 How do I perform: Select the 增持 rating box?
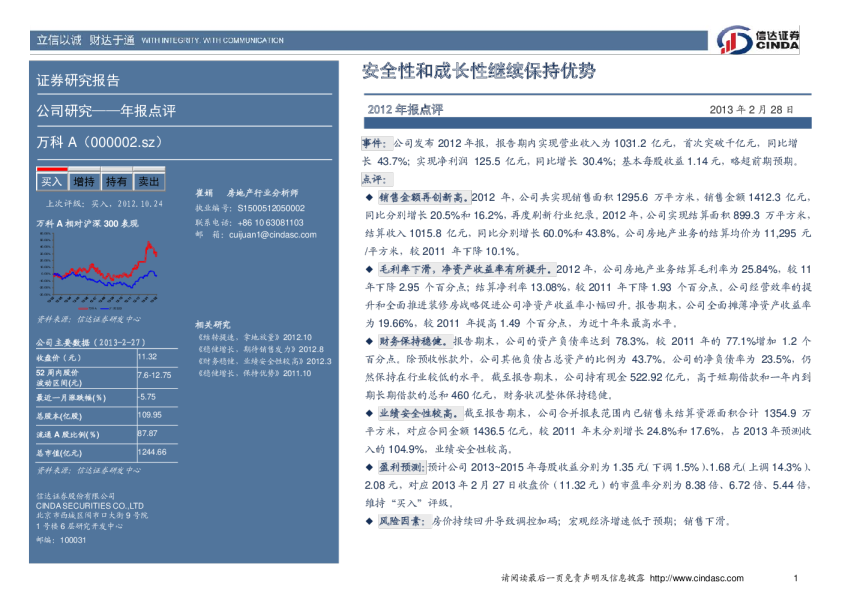tap(84, 181)
